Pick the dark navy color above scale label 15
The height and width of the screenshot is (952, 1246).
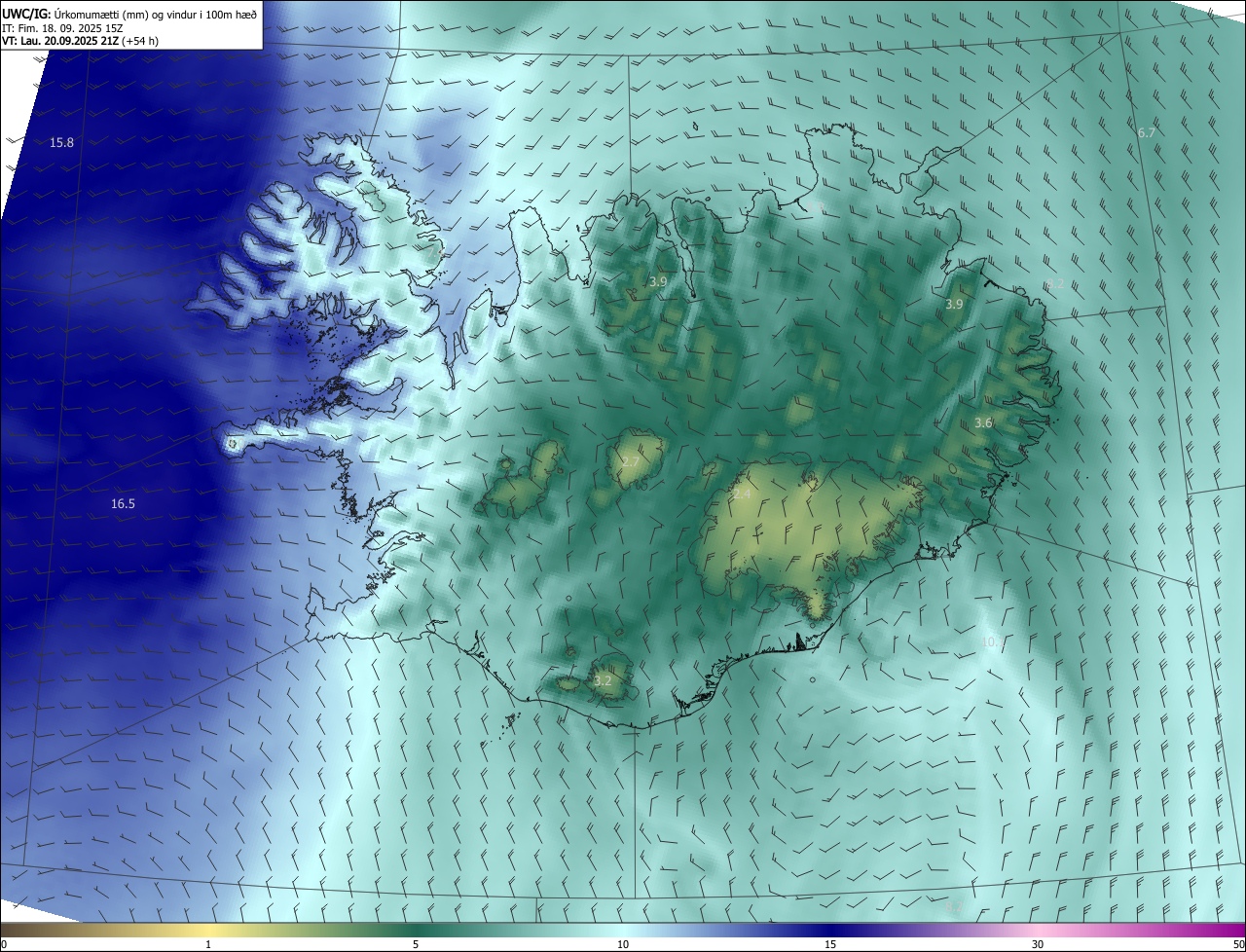[x=830, y=930]
